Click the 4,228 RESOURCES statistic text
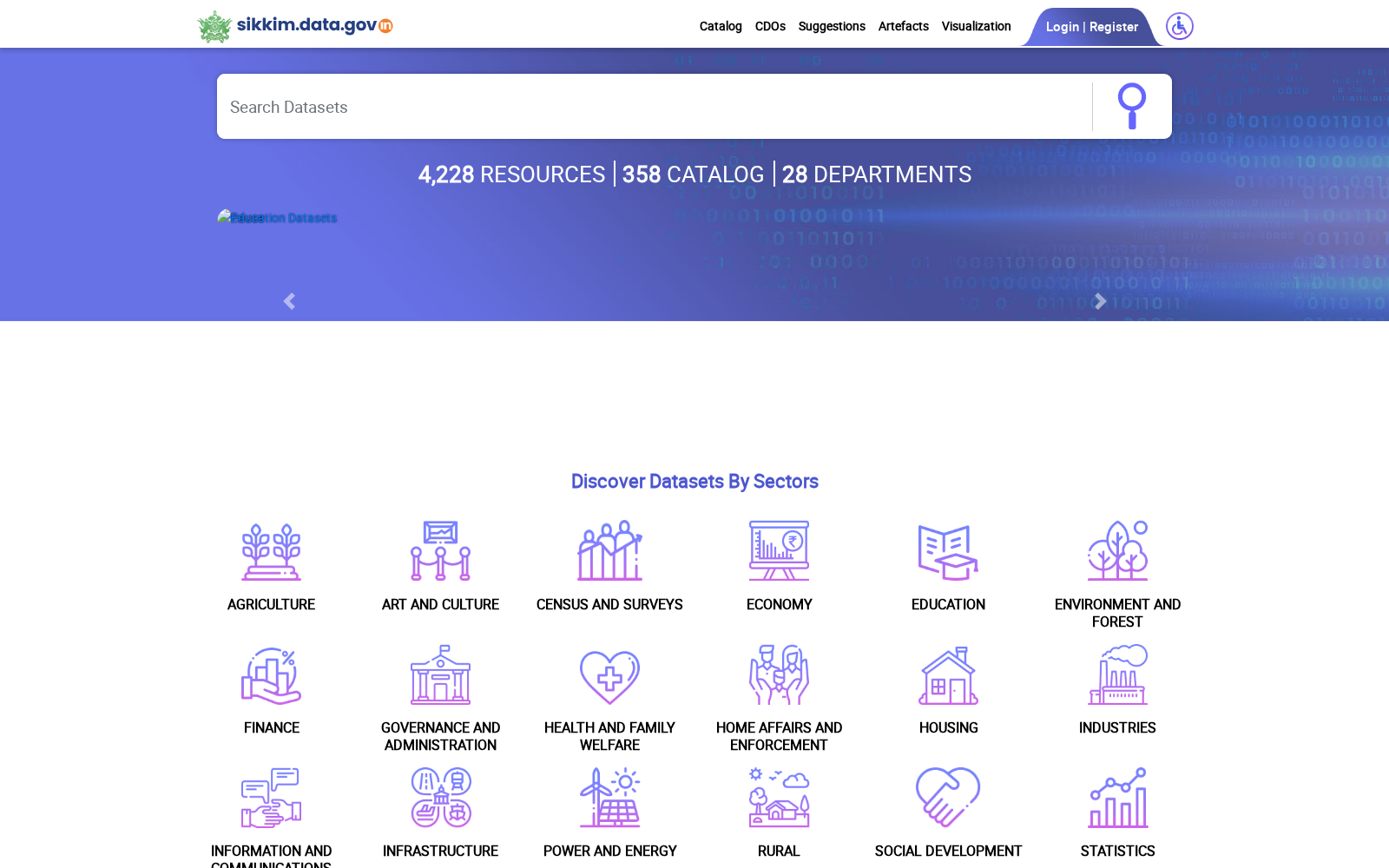Image resolution: width=1389 pixels, height=868 pixels. (511, 174)
